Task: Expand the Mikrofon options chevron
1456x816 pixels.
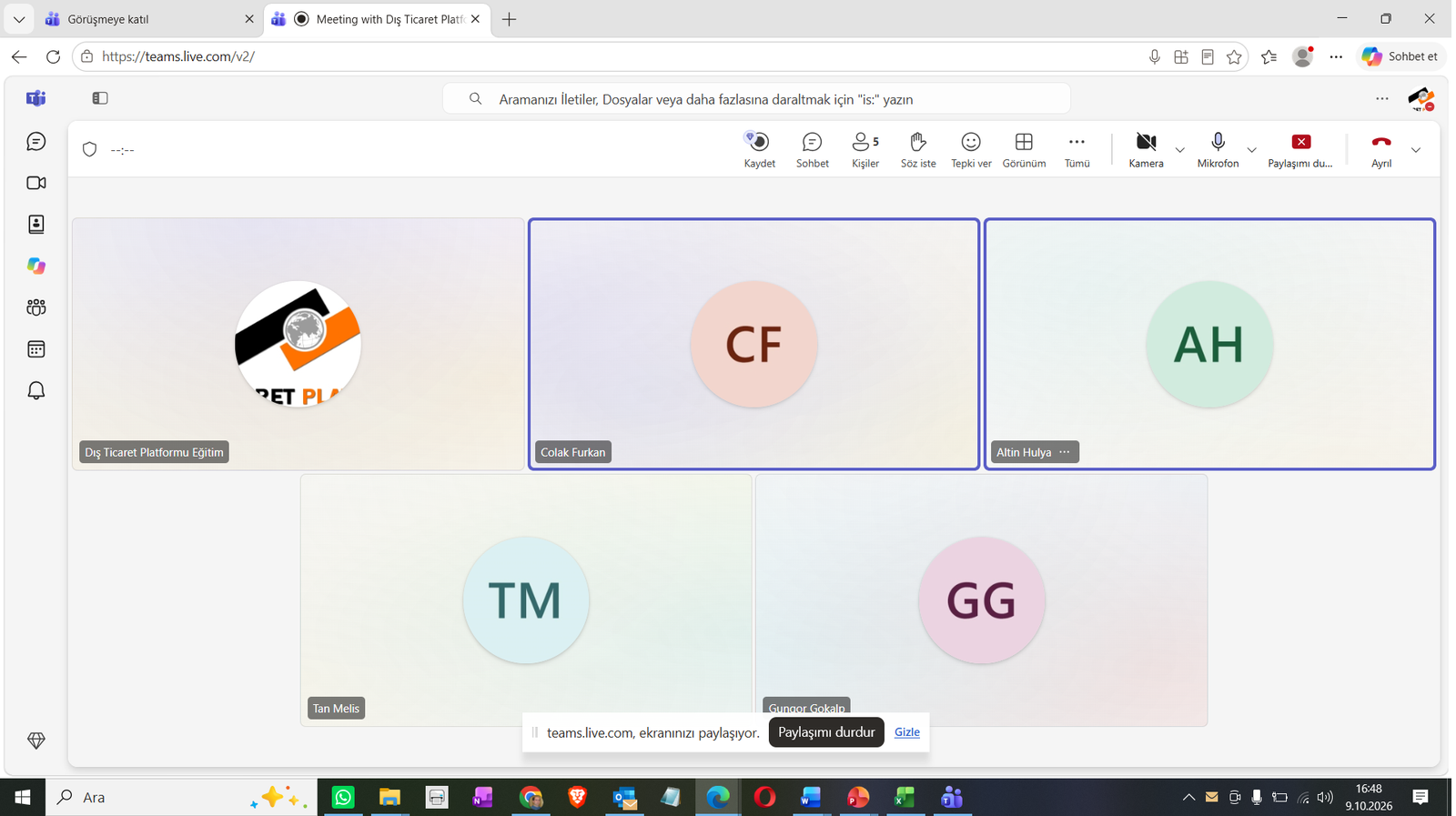Action: pos(1251,150)
